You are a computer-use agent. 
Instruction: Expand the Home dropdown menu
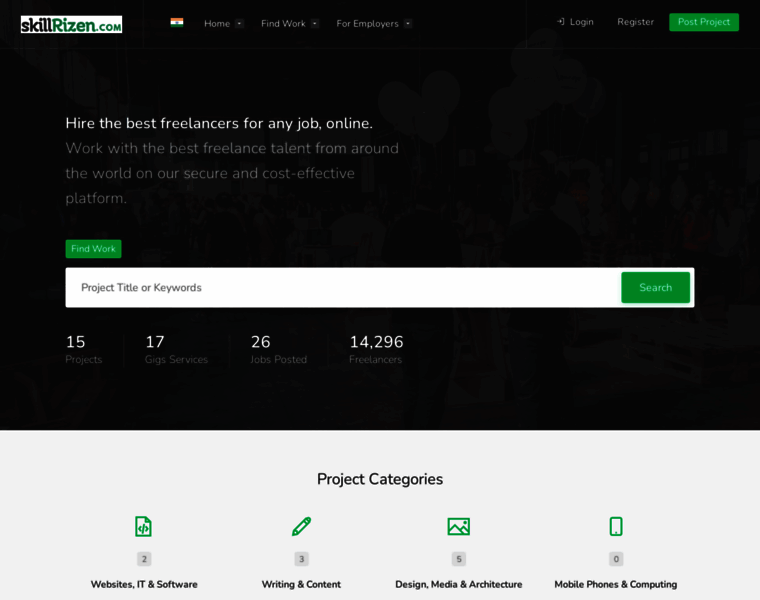[x=223, y=23]
